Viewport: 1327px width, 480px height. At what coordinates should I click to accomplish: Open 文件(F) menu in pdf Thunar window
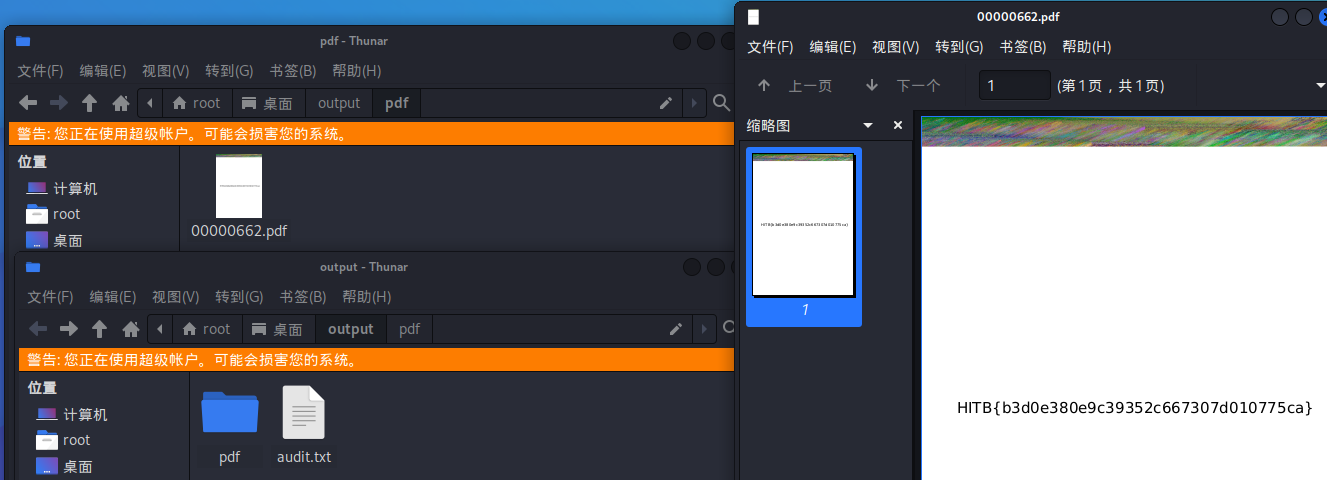point(40,71)
